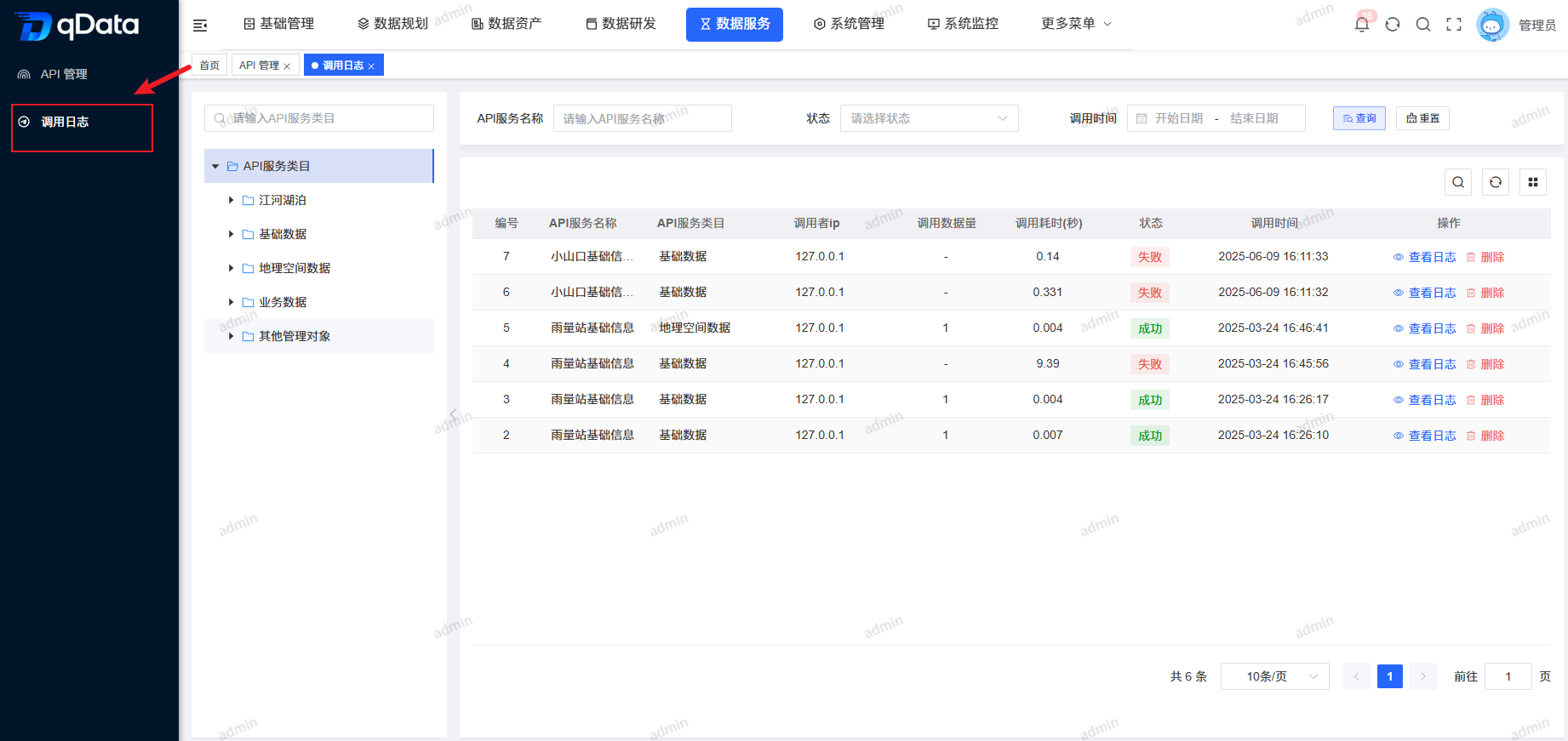Show or hide search with table magnifier icon
This screenshot has width=1568, height=741.
pos(1458,182)
